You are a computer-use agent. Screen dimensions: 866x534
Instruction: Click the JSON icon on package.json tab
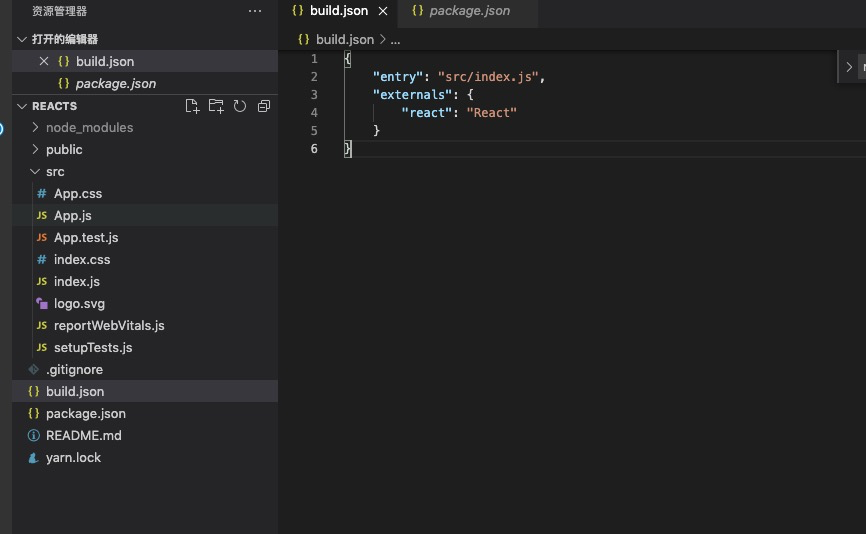point(418,10)
